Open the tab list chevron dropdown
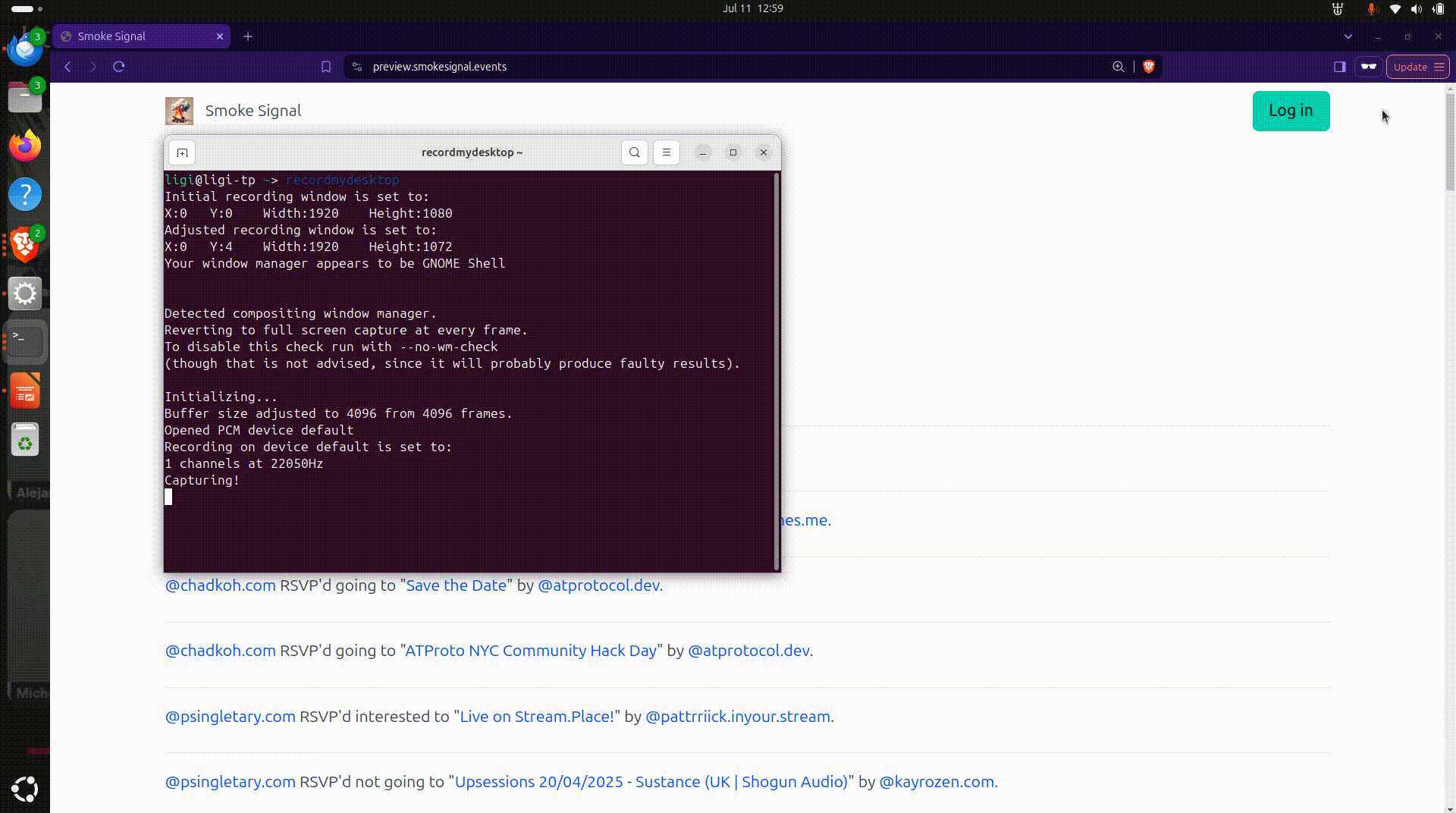This screenshot has width=1456, height=813. [x=1348, y=36]
